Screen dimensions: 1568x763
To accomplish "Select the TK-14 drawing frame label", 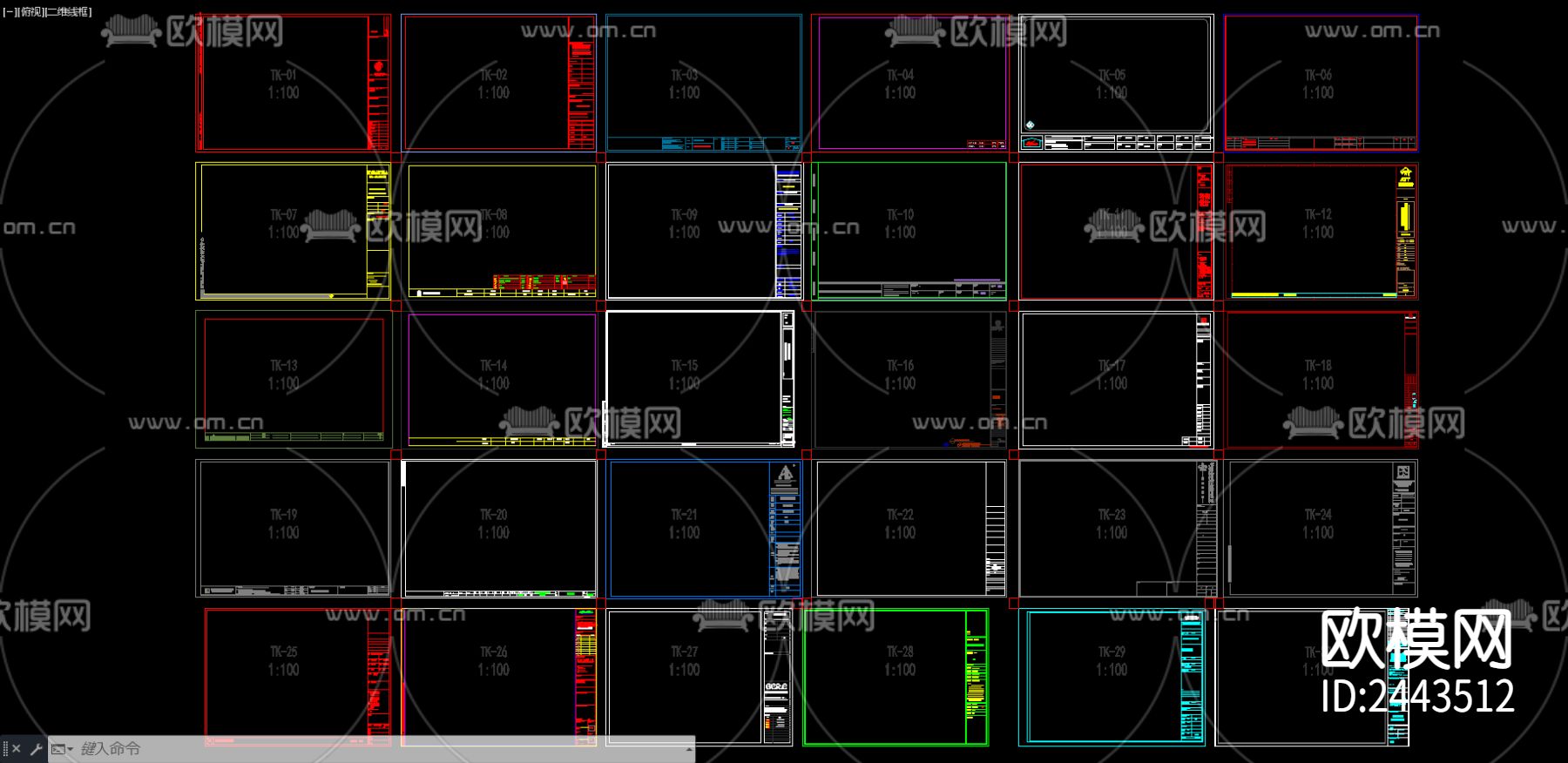I will pos(493,366).
